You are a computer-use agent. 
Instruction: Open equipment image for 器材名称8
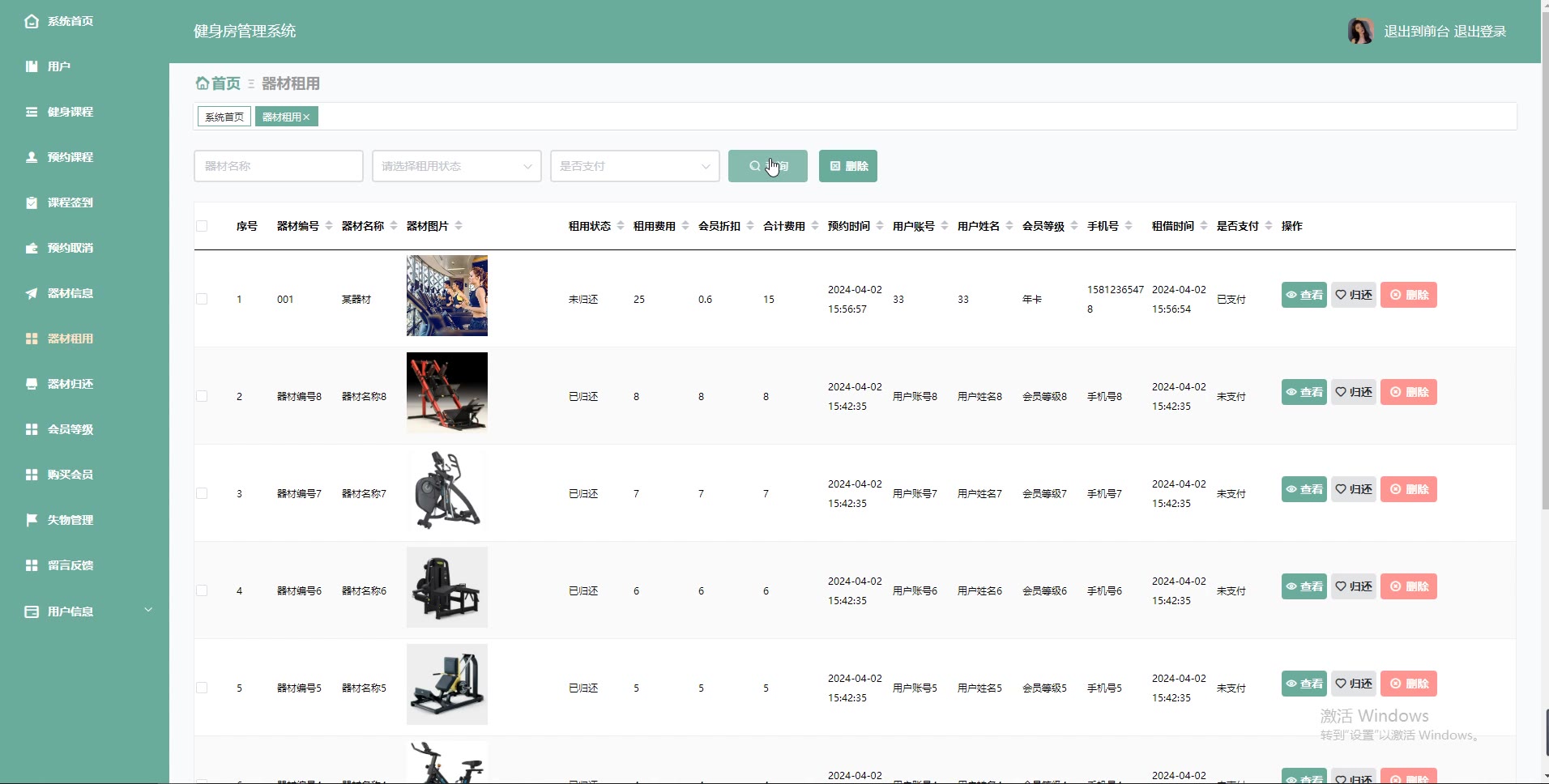(x=447, y=393)
